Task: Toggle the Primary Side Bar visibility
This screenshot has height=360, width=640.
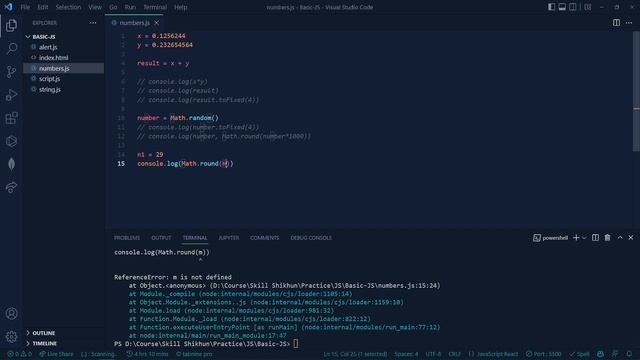Action: tap(551, 7)
